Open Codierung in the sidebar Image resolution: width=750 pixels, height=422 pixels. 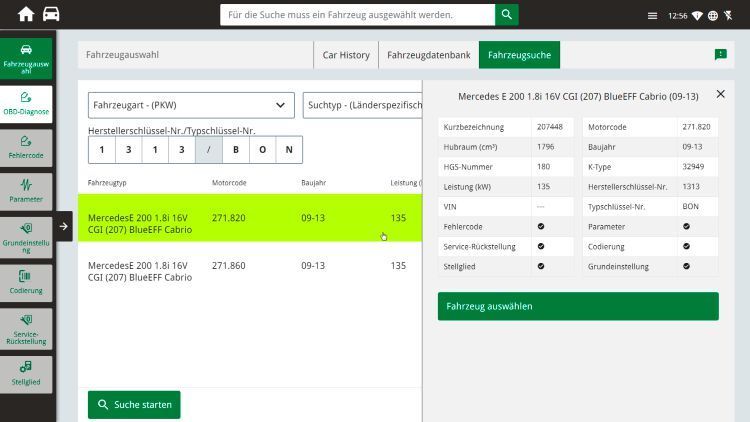26,283
